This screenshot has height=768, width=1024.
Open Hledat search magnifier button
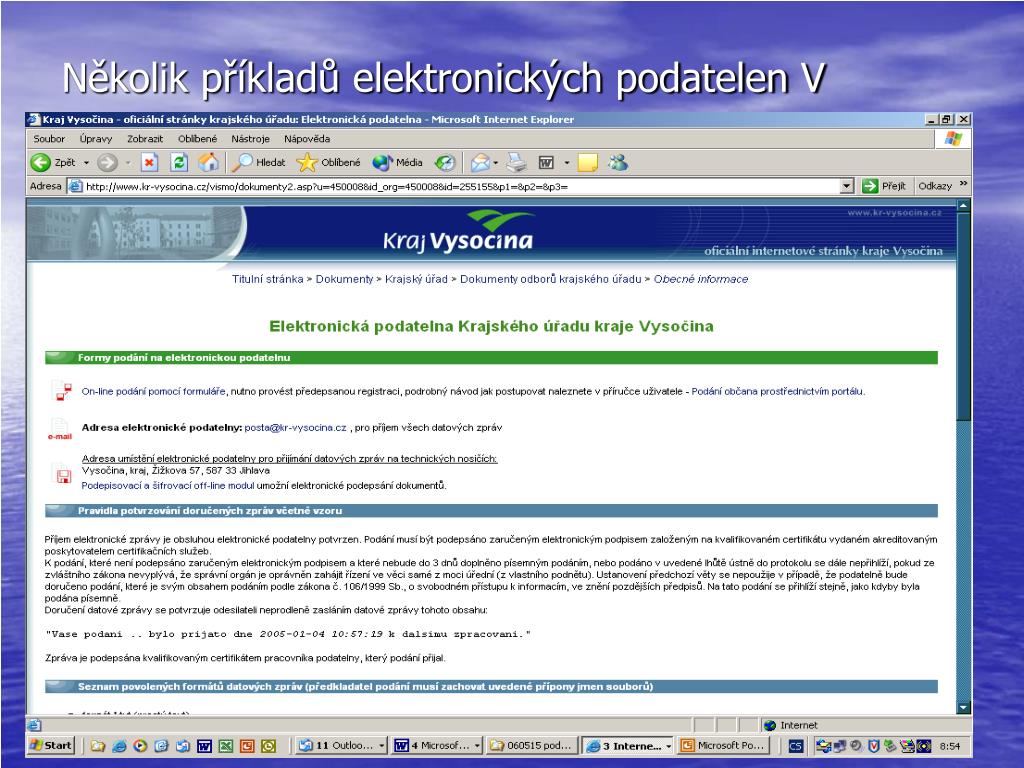(259, 163)
